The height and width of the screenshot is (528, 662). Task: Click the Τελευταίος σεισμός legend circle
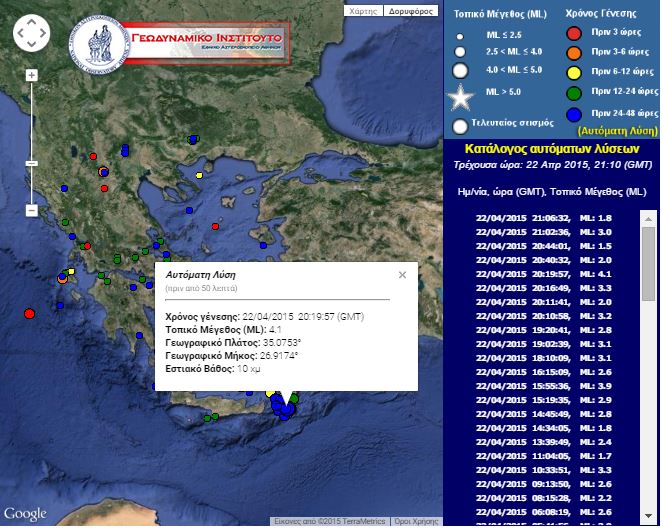460,126
